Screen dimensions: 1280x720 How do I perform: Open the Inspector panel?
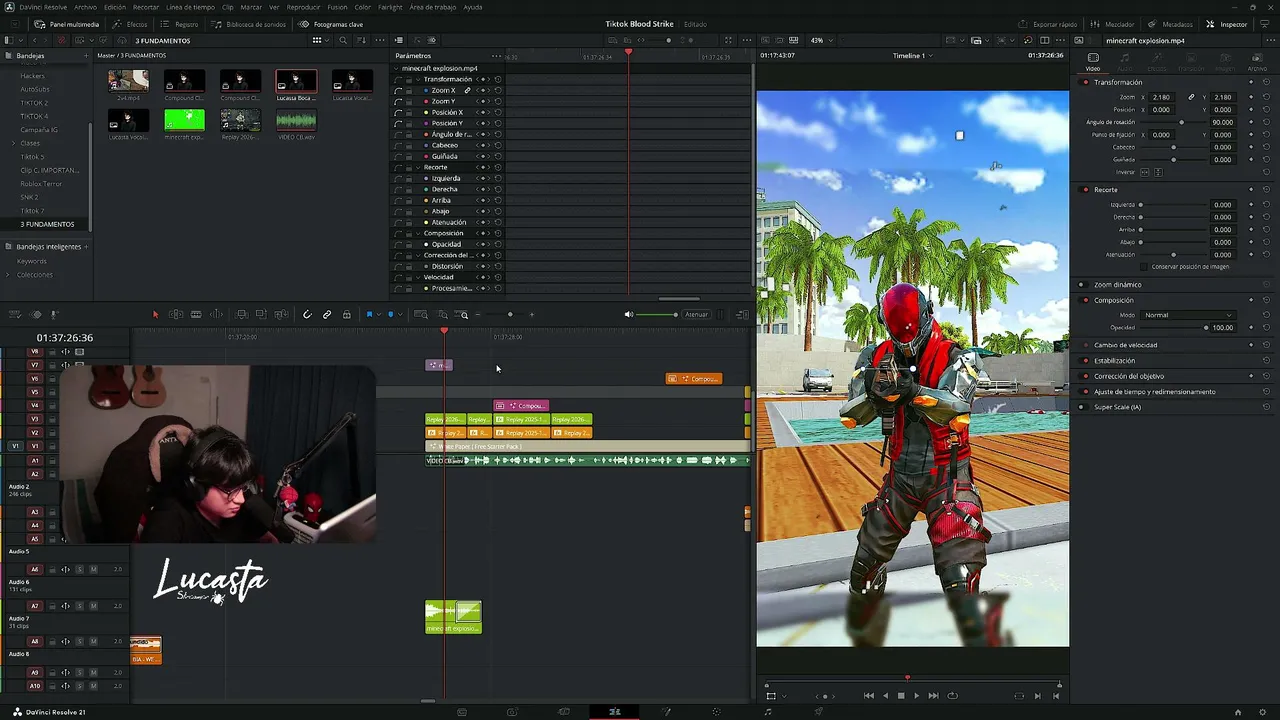click(x=1227, y=24)
